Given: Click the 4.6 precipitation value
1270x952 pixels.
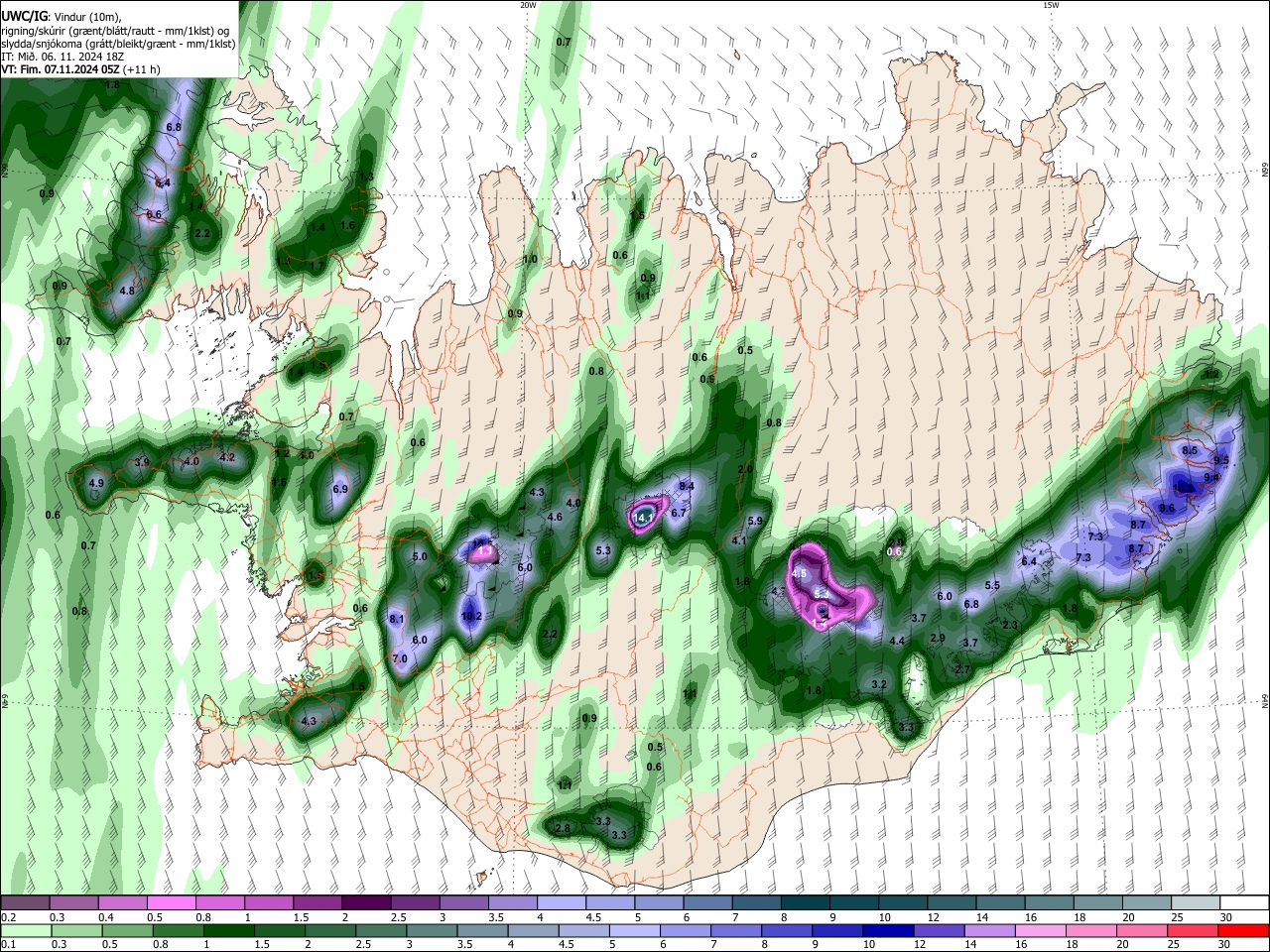Looking at the screenshot, I should point(556,517).
